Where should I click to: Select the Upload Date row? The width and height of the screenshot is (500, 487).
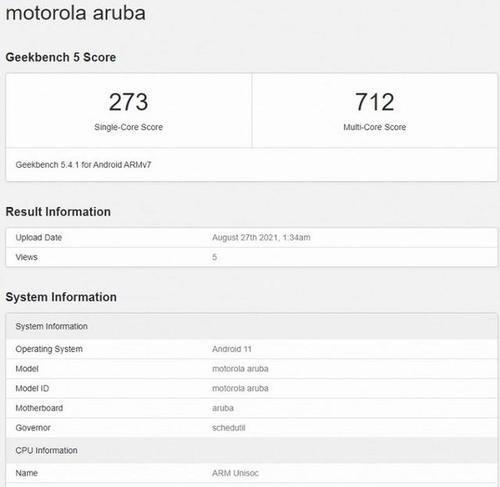pos(252,238)
